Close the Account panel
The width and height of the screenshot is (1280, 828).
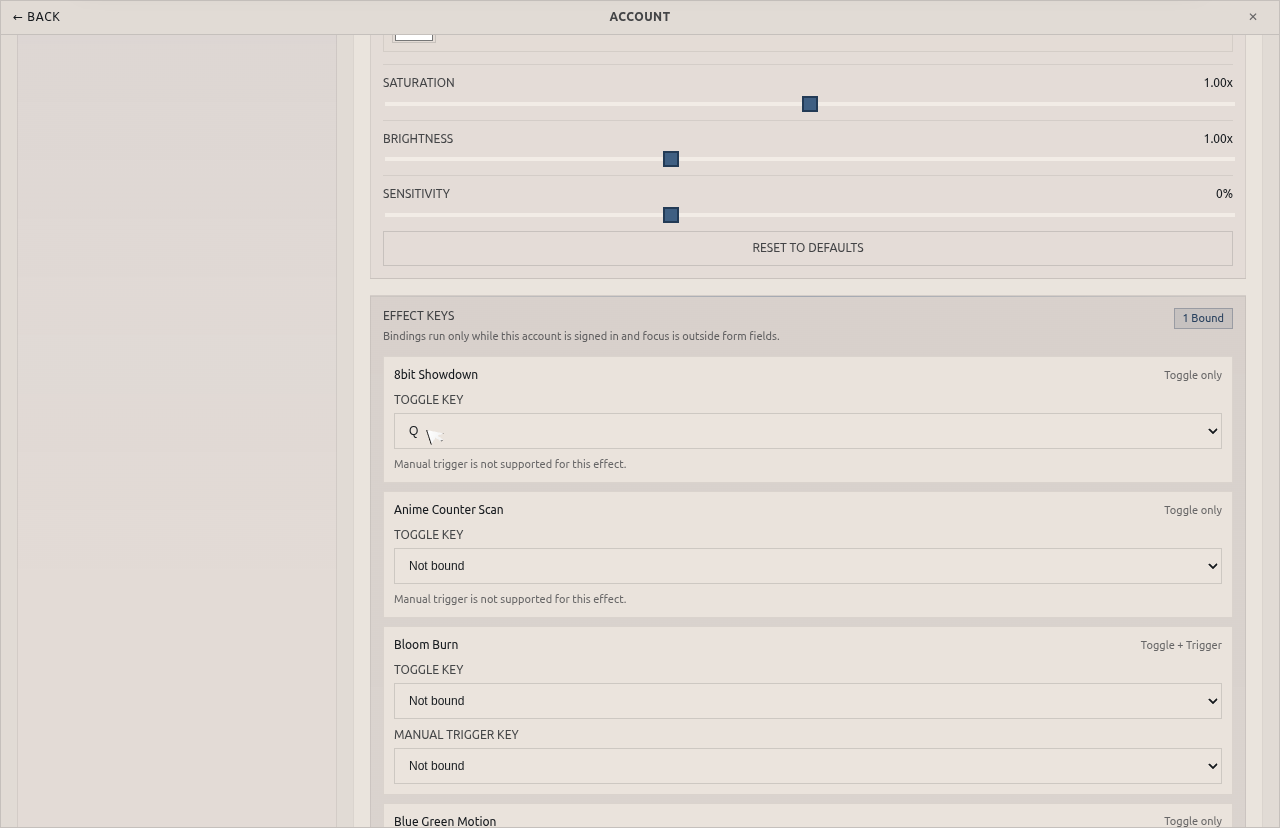pyautogui.click(x=1252, y=16)
